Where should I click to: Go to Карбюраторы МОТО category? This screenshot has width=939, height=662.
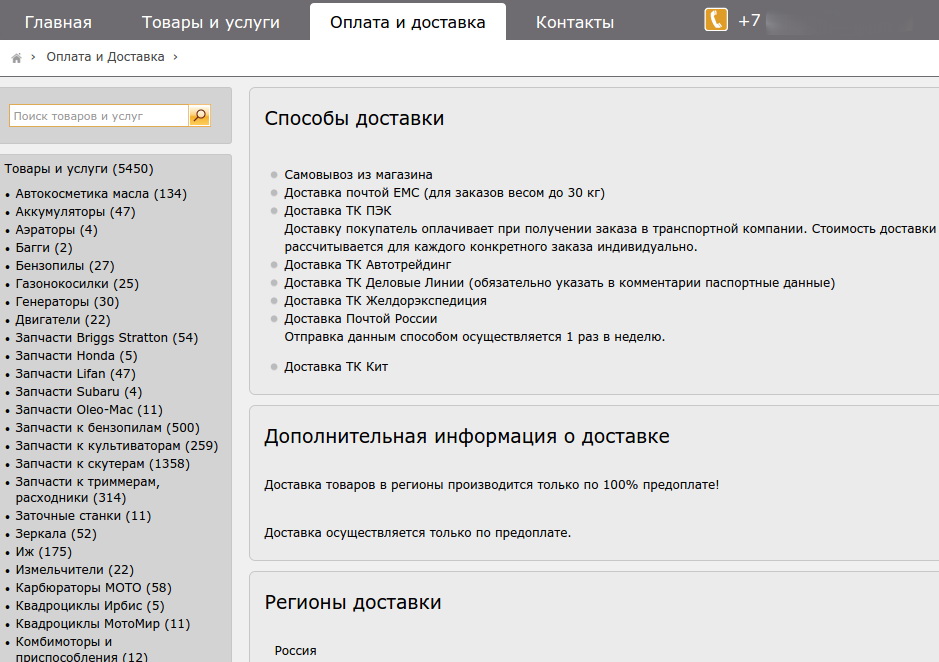[93, 588]
